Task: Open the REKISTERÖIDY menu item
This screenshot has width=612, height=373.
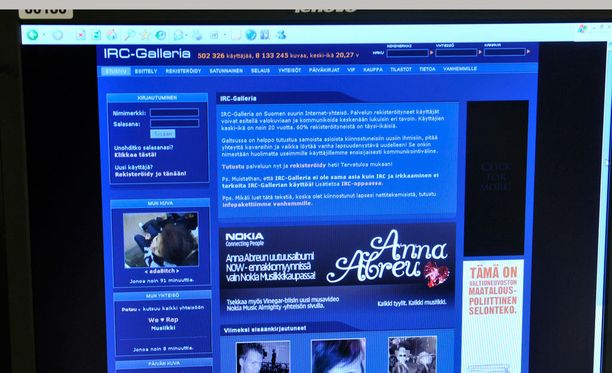Action: click(183, 71)
